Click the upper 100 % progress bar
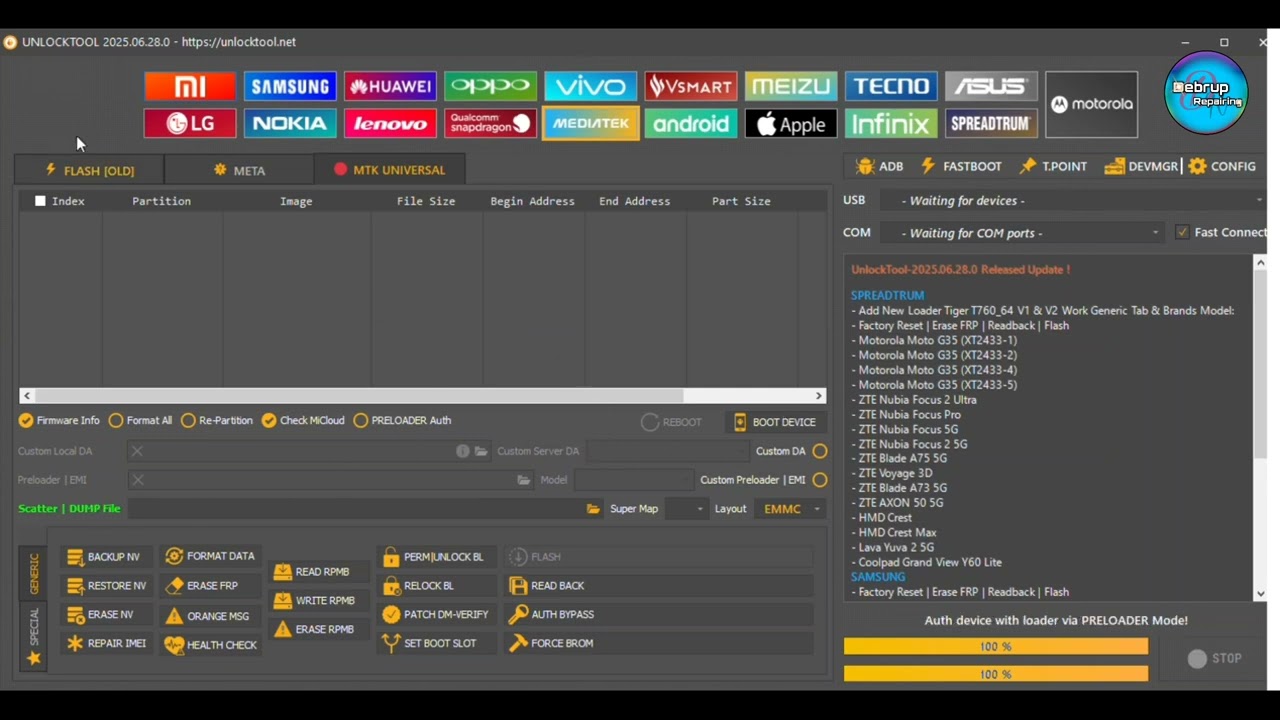Viewport: 1280px width, 720px height. point(996,647)
